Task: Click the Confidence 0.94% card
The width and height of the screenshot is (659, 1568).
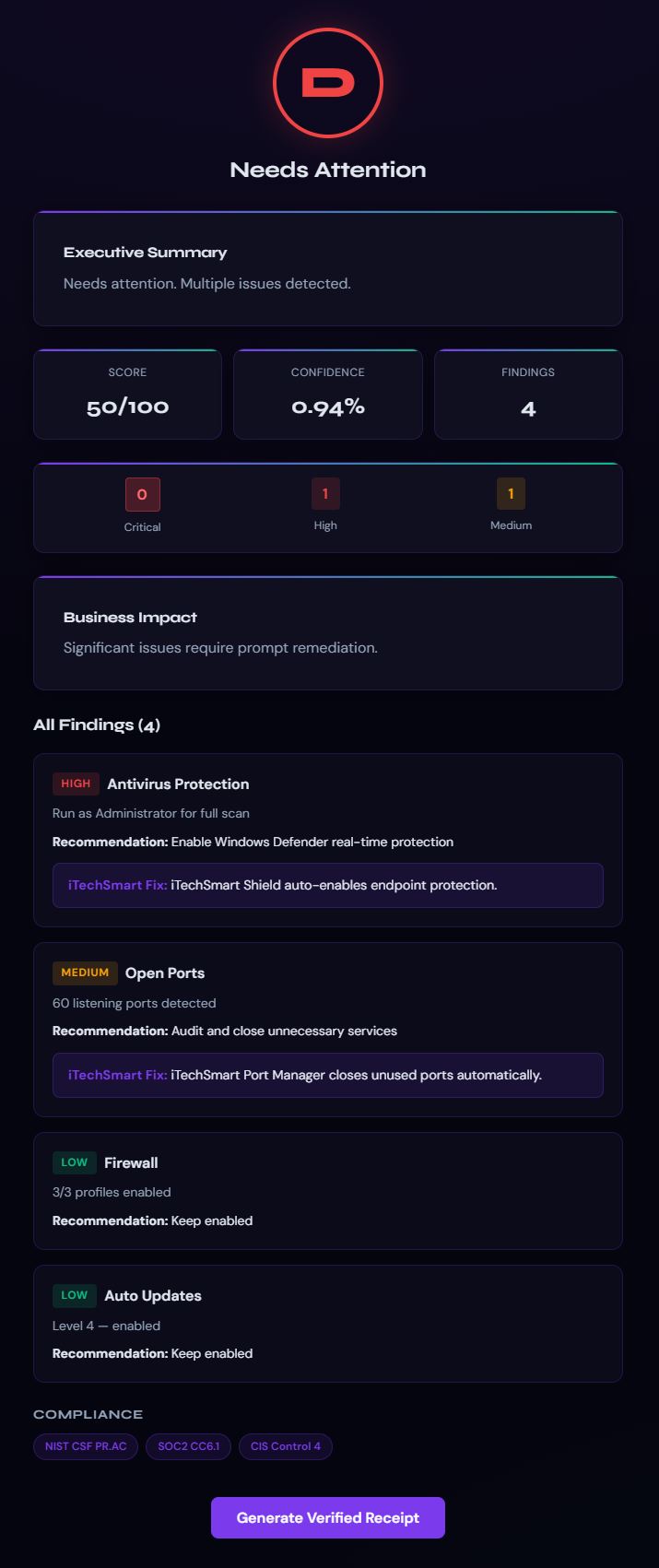Action: (x=328, y=395)
